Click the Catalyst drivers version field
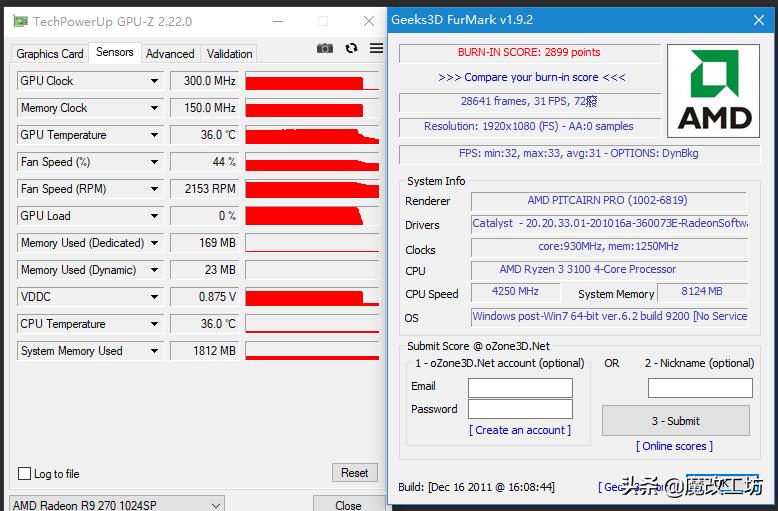Screen dimensions: 778x511 (x=609, y=223)
